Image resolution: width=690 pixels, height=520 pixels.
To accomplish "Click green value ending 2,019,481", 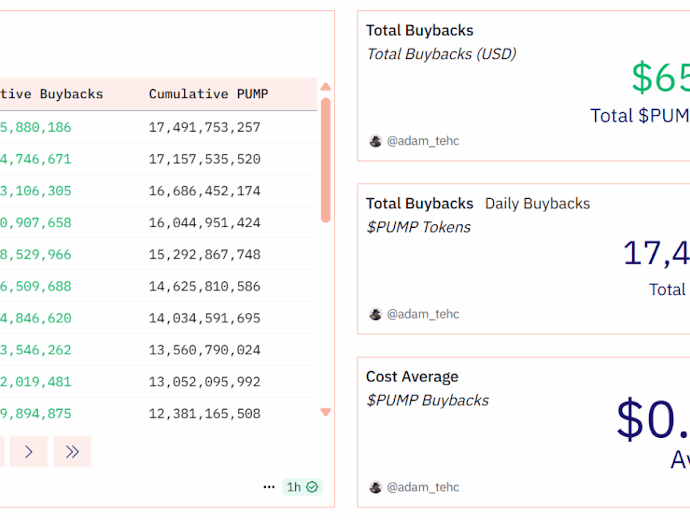I will click(36, 382).
